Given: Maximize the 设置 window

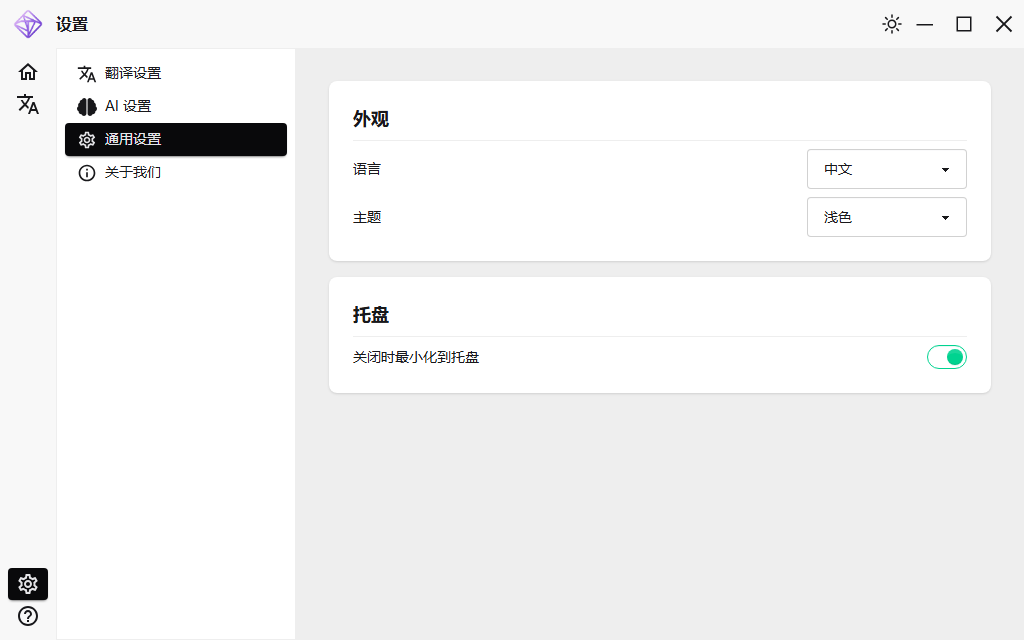Looking at the screenshot, I should pos(964,24).
